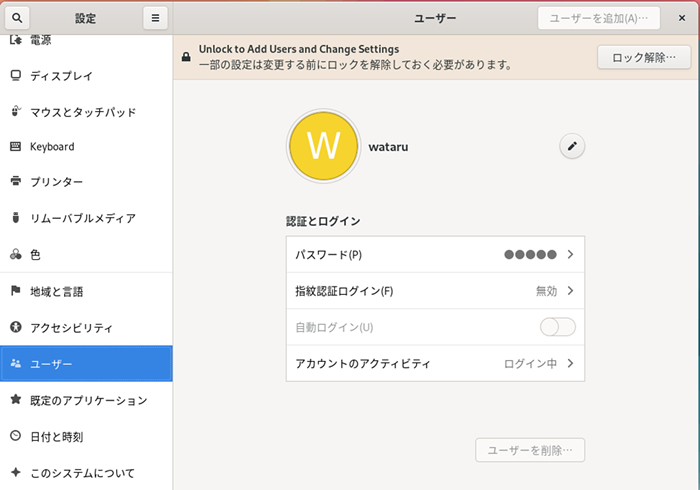700x490 pixels.
Task: Click the printer icon in sidebar
Action: 15,182
